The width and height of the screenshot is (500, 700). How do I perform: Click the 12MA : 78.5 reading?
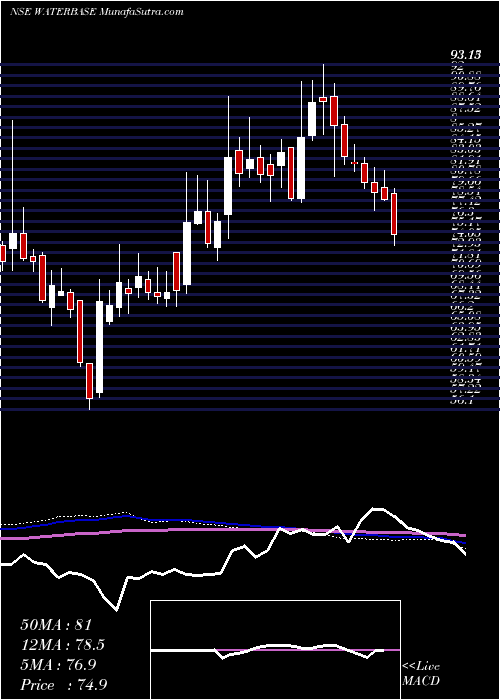tap(65, 645)
